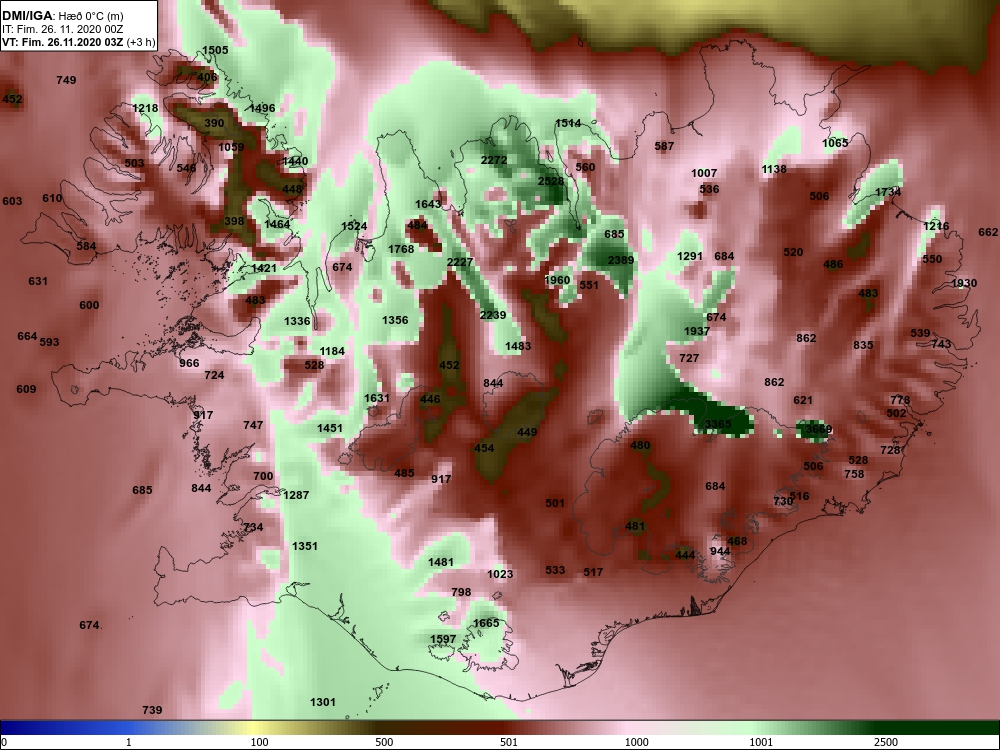Select the map value 2272
The width and height of the screenshot is (1000, 750).
[494, 160]
